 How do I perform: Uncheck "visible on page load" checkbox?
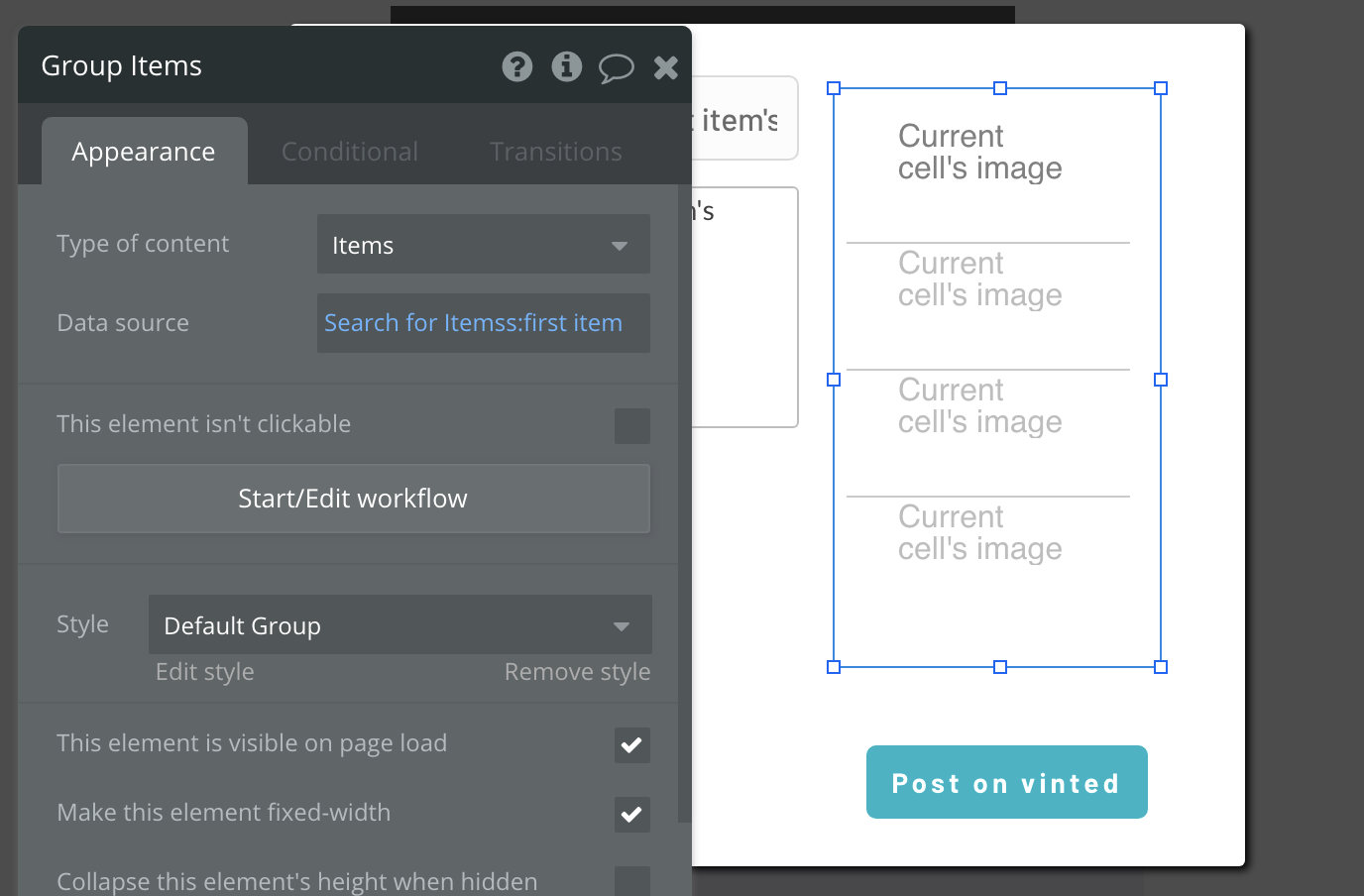pyautogui.click(x=631, y=745)
